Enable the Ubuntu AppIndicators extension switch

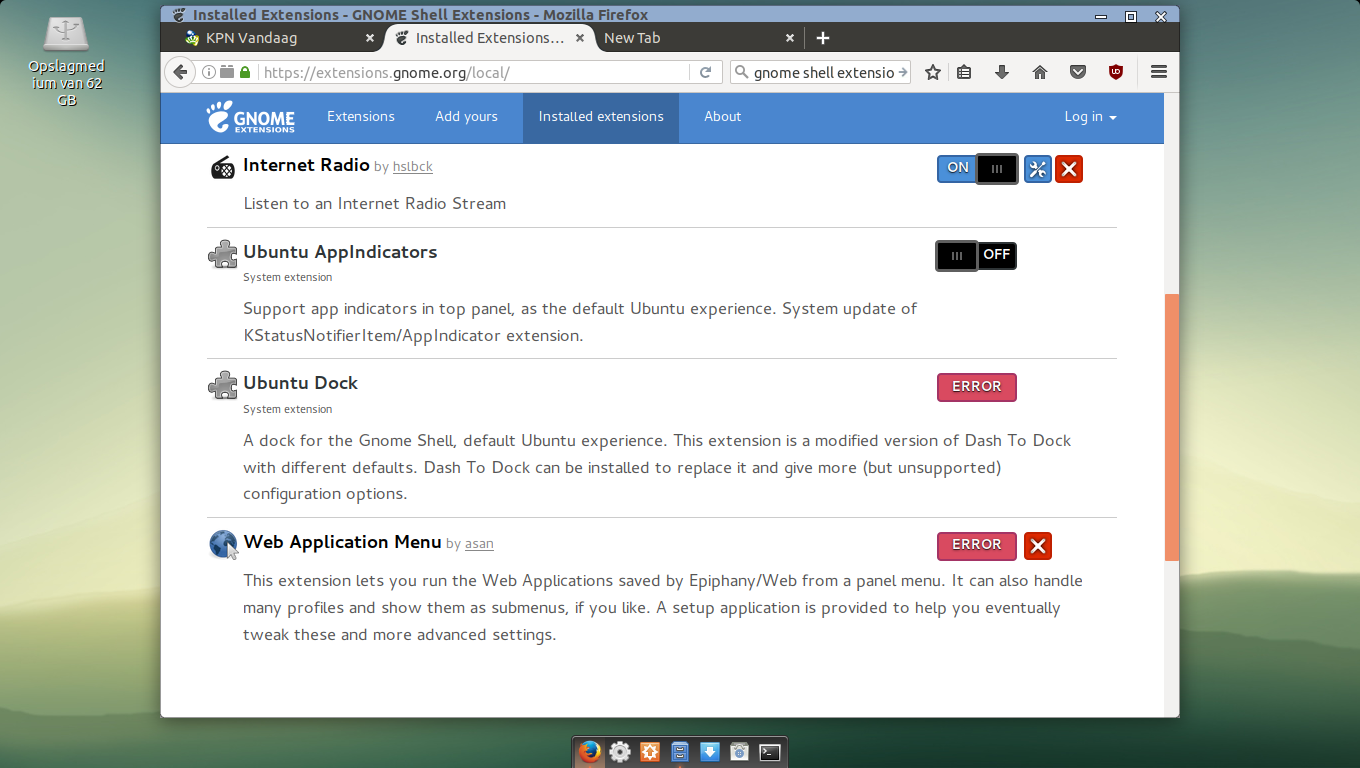coord(976,256)
